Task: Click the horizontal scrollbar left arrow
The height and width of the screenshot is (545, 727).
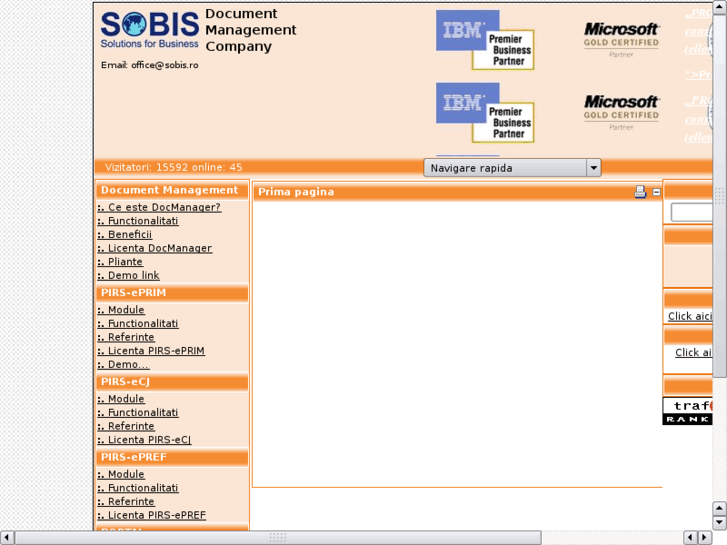Action: 6,538
